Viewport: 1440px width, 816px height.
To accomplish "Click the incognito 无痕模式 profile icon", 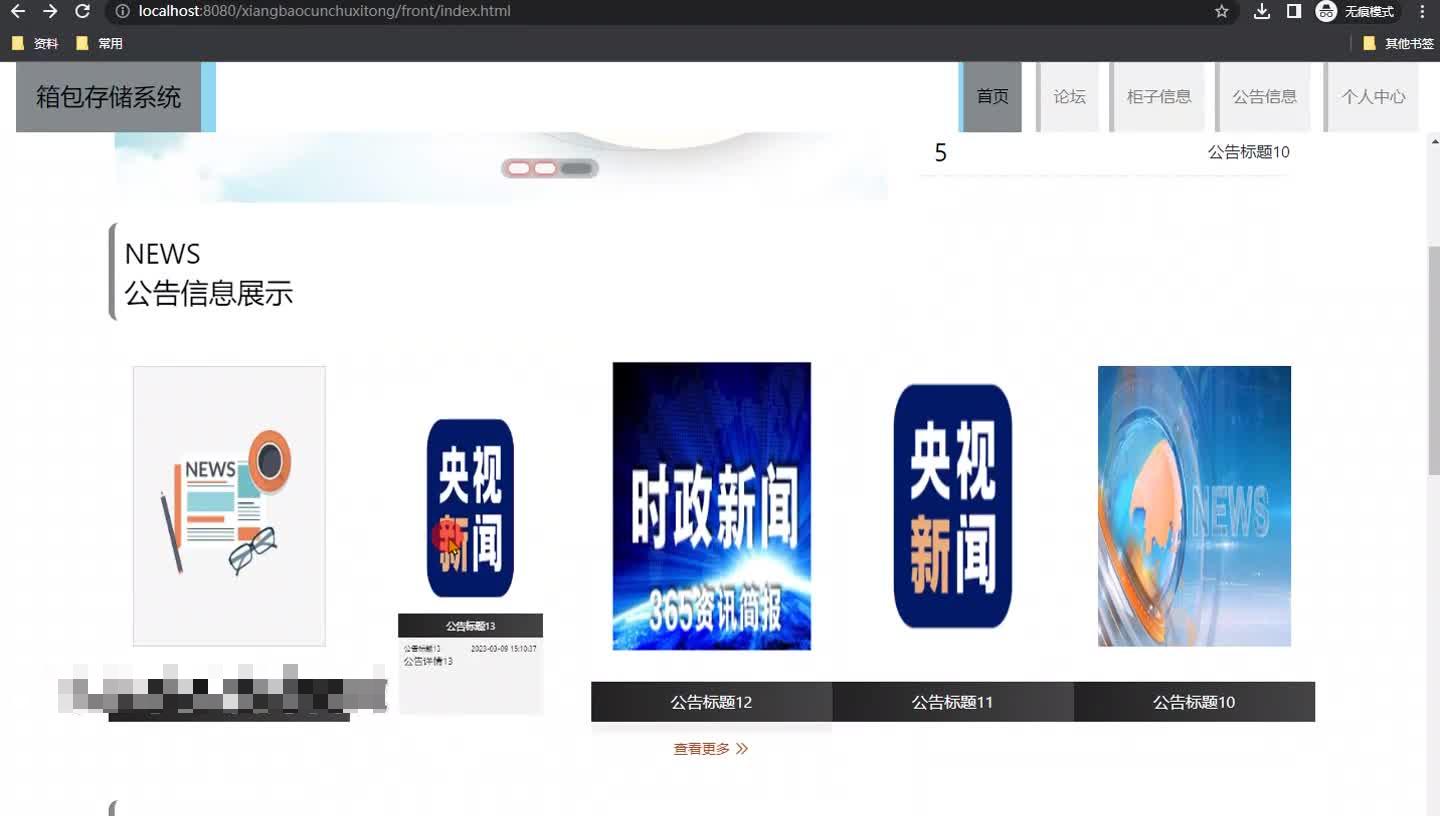I will click(1356, 11).
